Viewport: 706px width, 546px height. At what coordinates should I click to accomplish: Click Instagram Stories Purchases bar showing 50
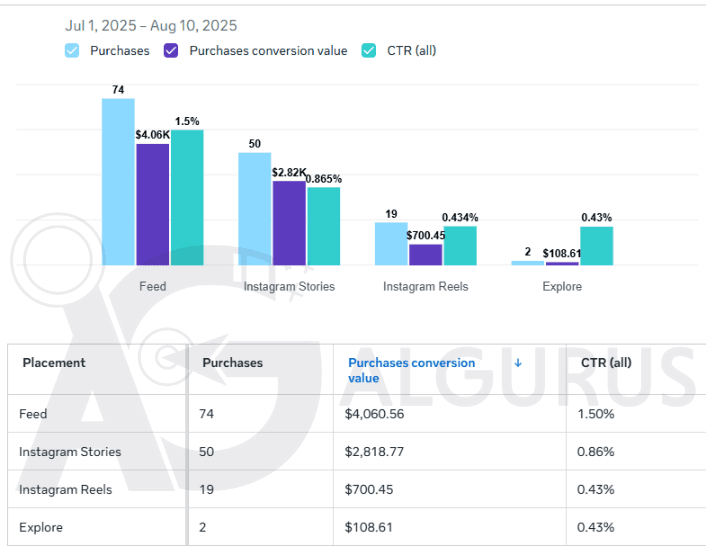pos(254,209)
